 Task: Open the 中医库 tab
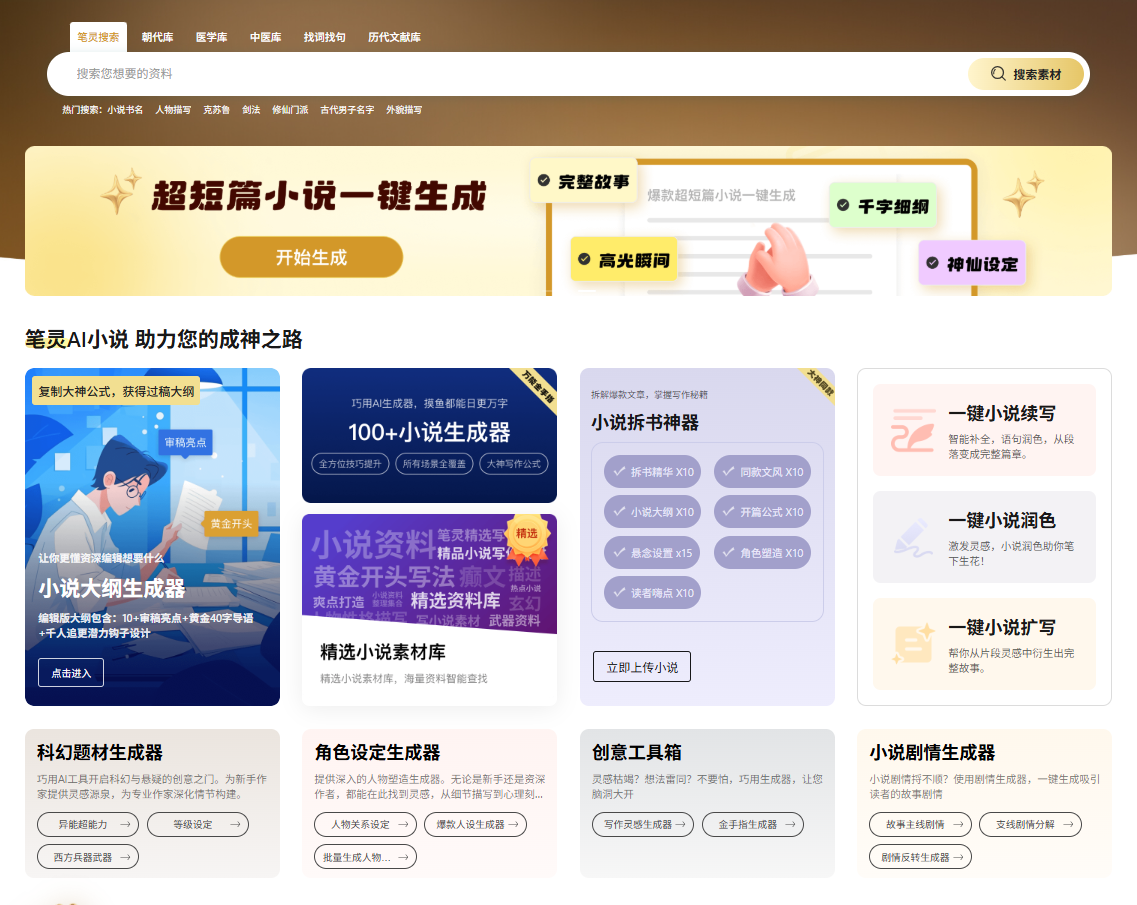tap(265, 37)
